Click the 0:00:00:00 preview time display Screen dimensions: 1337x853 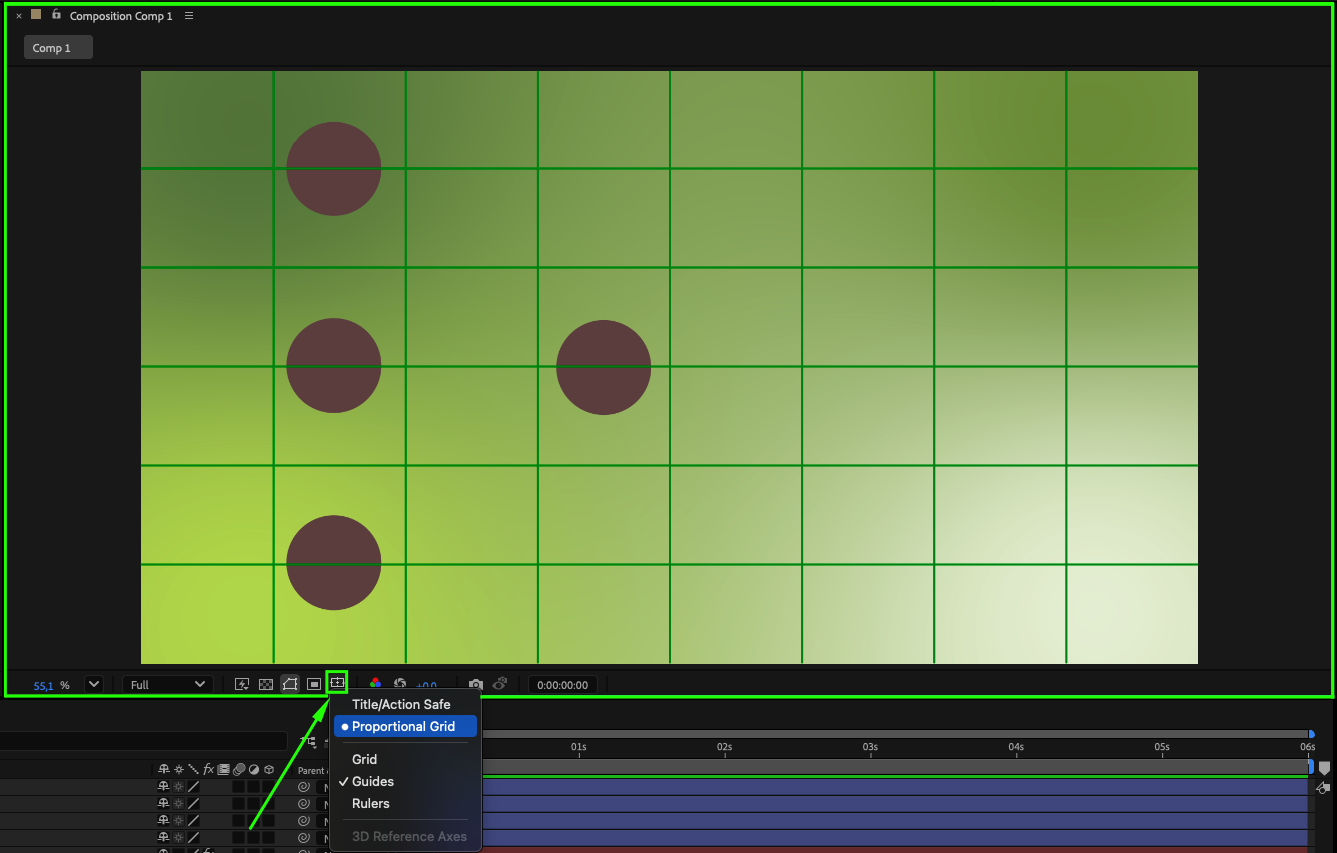pyautogui.click(x=564, y=685)
